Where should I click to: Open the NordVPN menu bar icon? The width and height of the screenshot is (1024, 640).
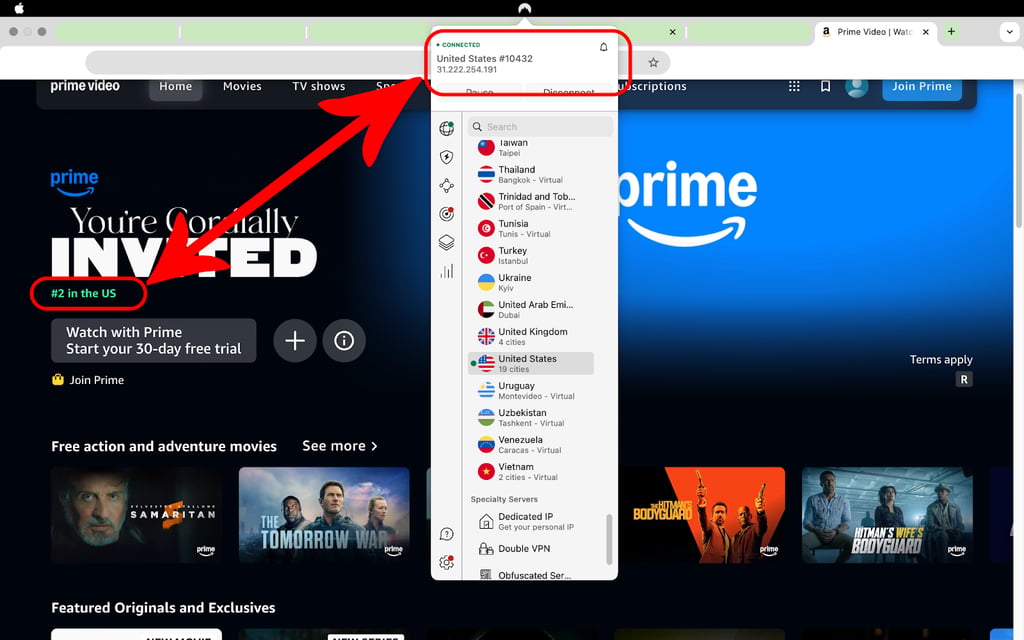point(524,8)
